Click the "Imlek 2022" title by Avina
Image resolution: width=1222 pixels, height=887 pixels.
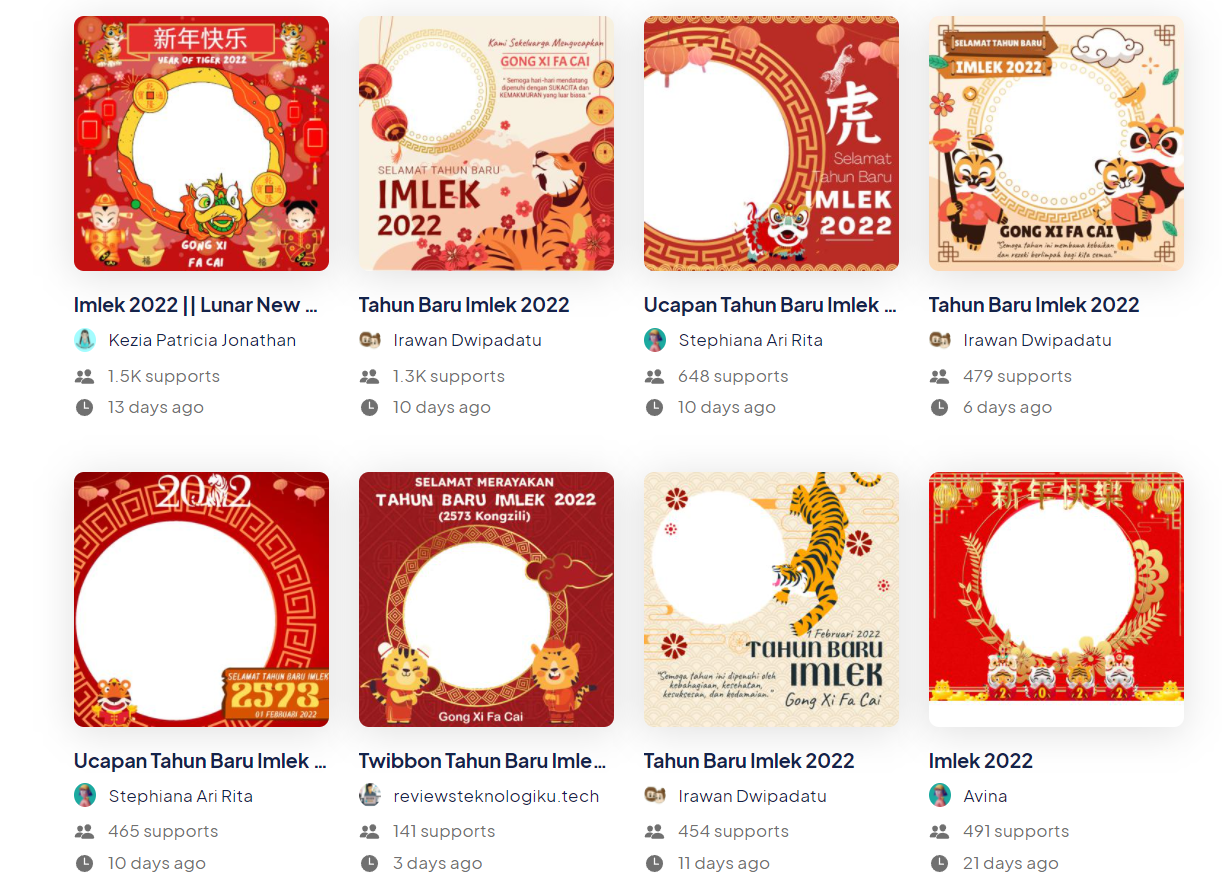coord(981,761)
